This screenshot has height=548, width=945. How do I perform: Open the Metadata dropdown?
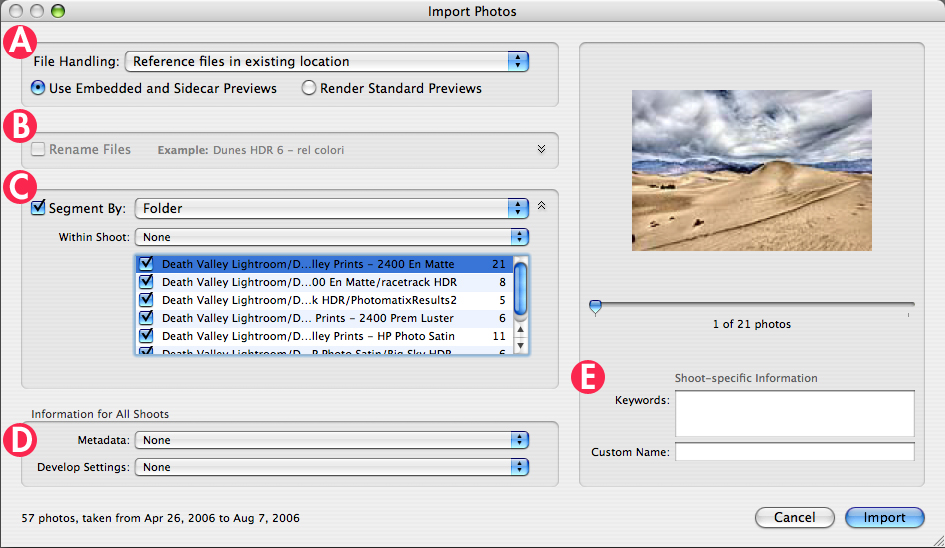pos(333,440)
